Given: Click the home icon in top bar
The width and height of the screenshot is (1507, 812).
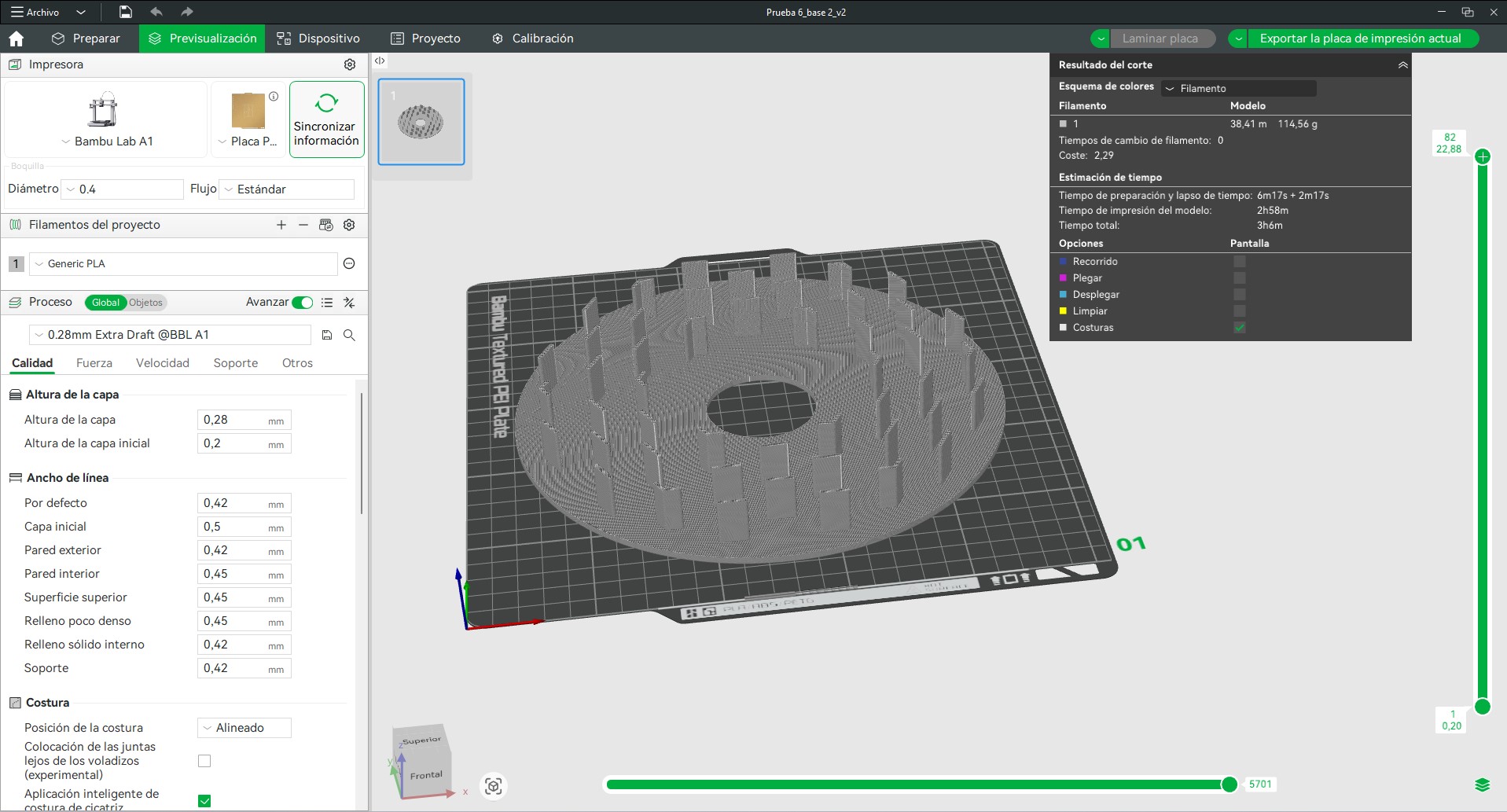Looking at the screenshot, I should tap(16, 39).
